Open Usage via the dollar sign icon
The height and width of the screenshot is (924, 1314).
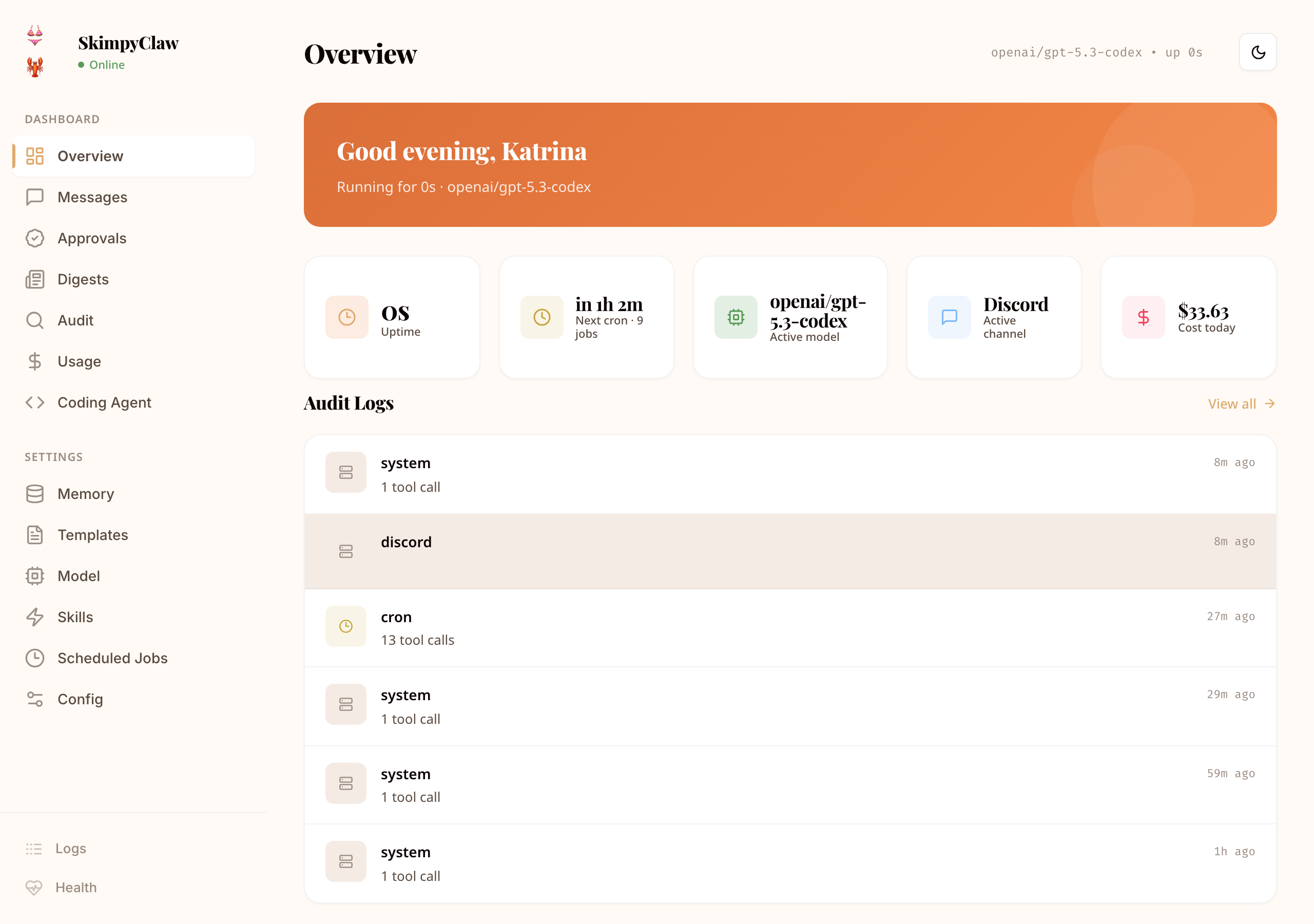35,361
